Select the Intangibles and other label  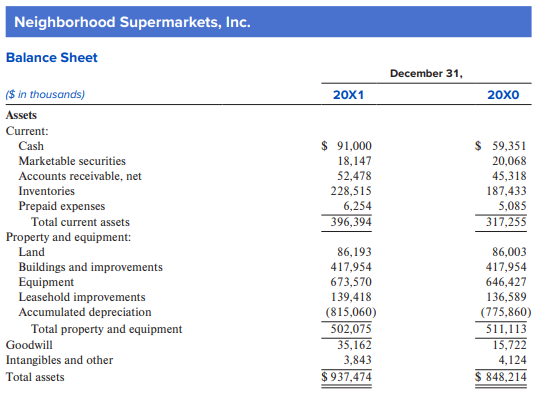(59, 360)
